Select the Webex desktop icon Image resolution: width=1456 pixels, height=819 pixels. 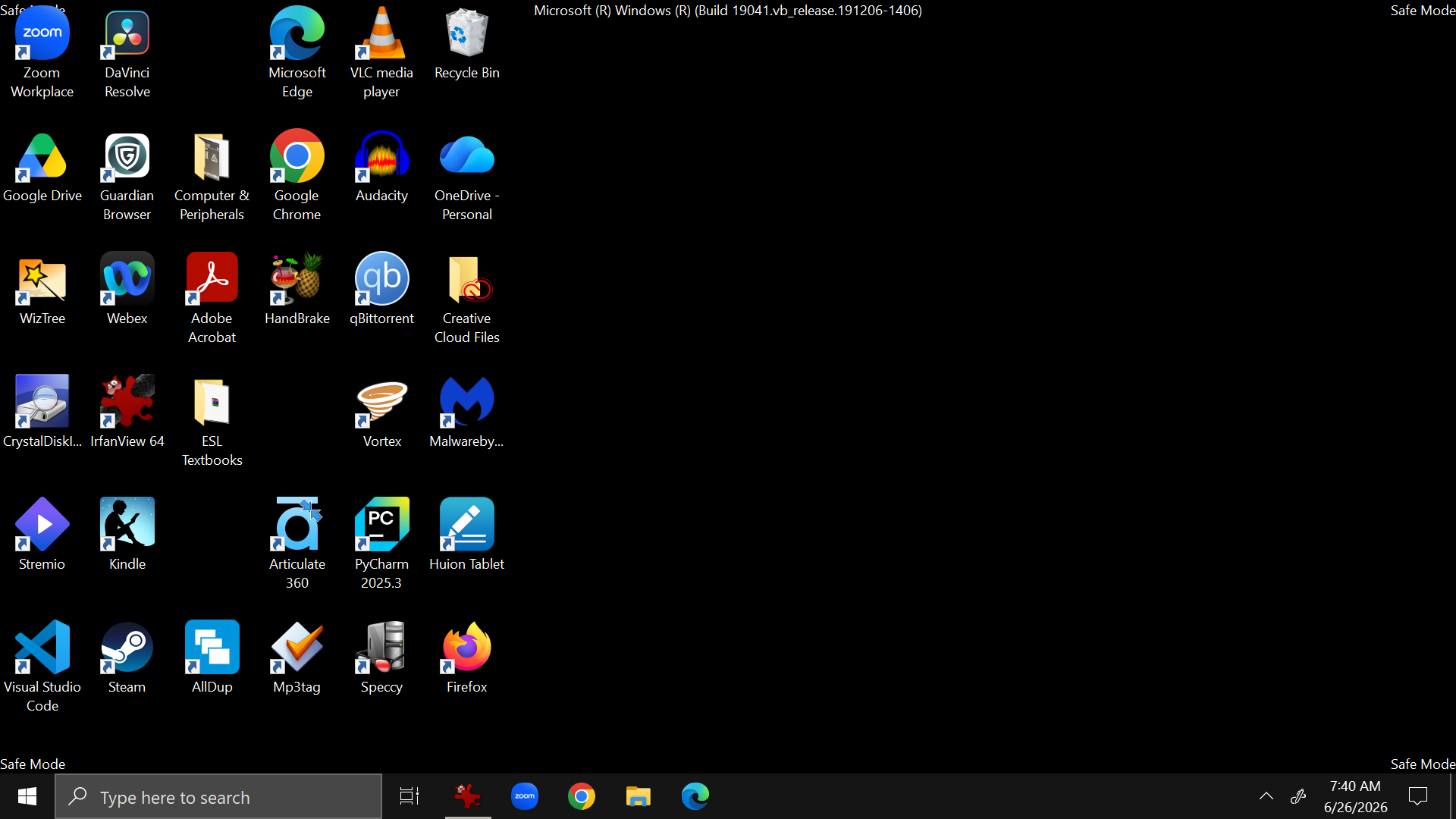[x=127, y=290]
